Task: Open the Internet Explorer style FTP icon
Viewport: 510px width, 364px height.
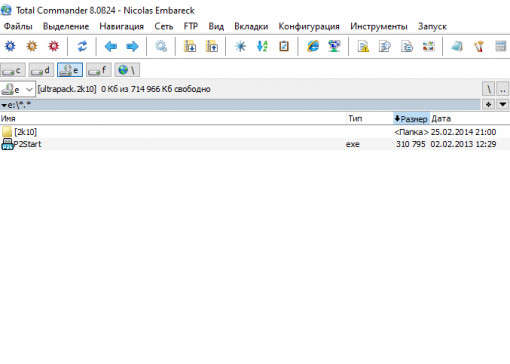Action: click(313, 46)
